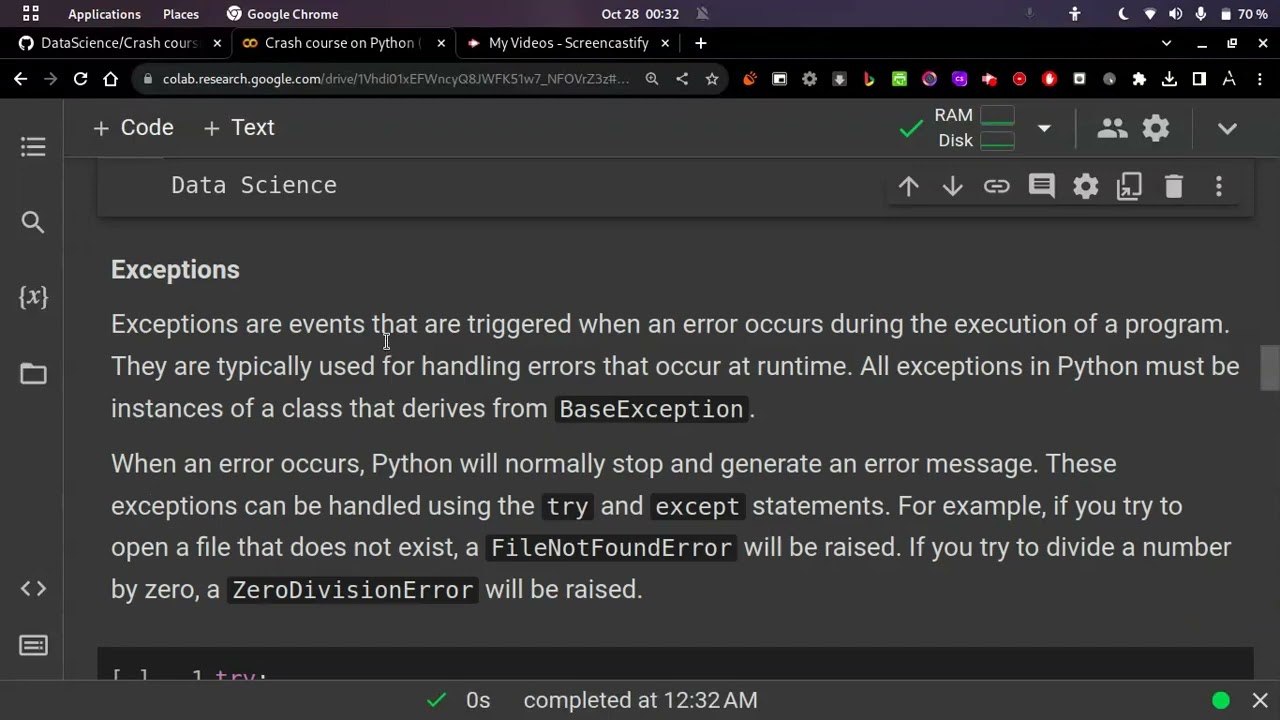Screen dimensions: 1280x720
Task: Add a new Code cell
Action: click(133, 128)
